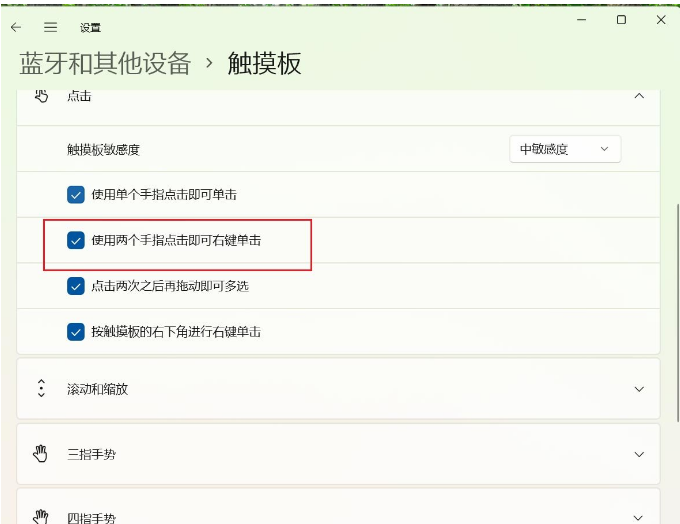
Task: Maximize the Settings window
Action: 621,20
